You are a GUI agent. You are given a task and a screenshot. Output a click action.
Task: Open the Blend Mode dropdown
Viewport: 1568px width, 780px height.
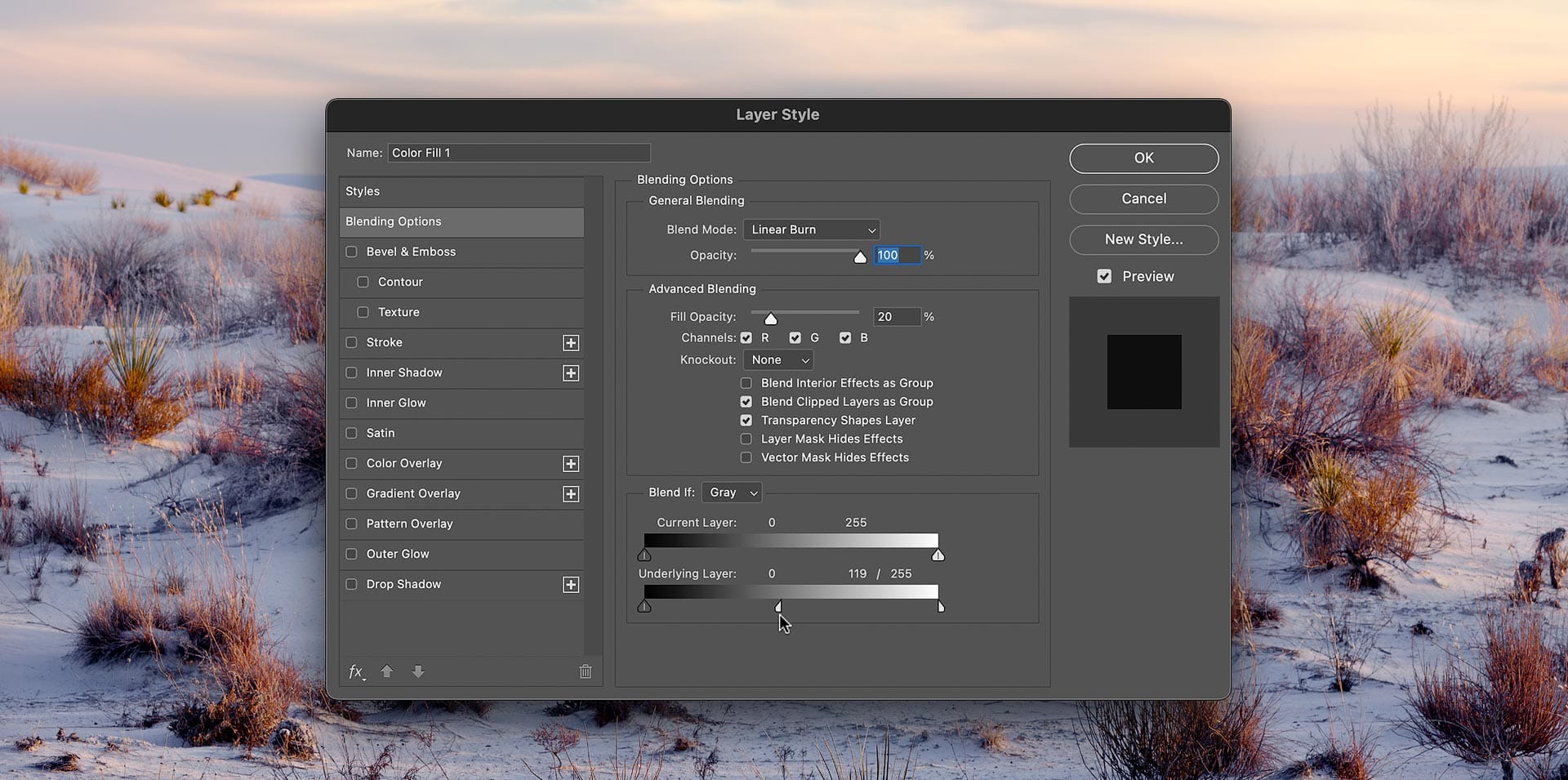click(810, 230)
